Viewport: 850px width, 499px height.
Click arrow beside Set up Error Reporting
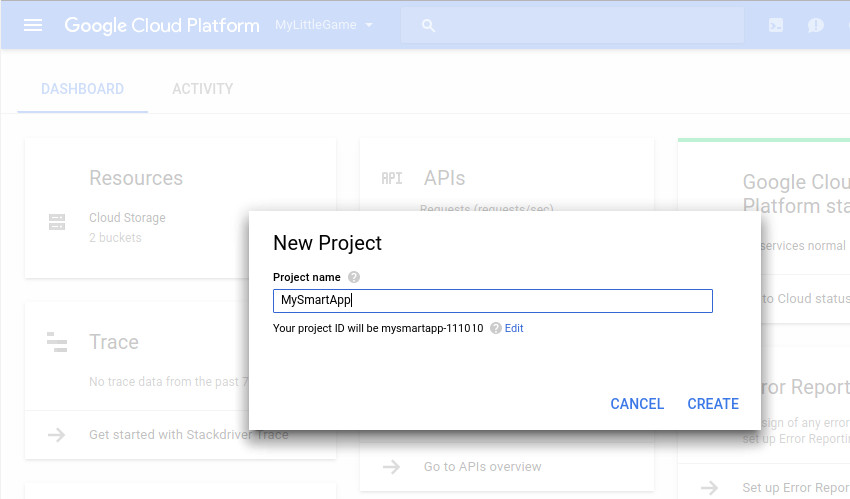tap(710, 488)
